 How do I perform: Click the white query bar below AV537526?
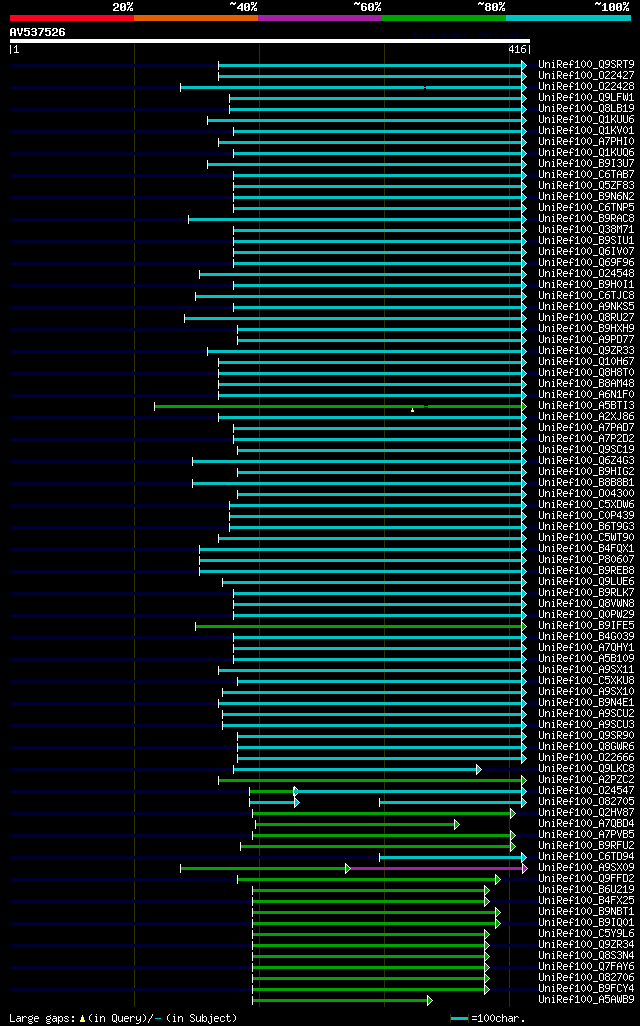point(270,41)
